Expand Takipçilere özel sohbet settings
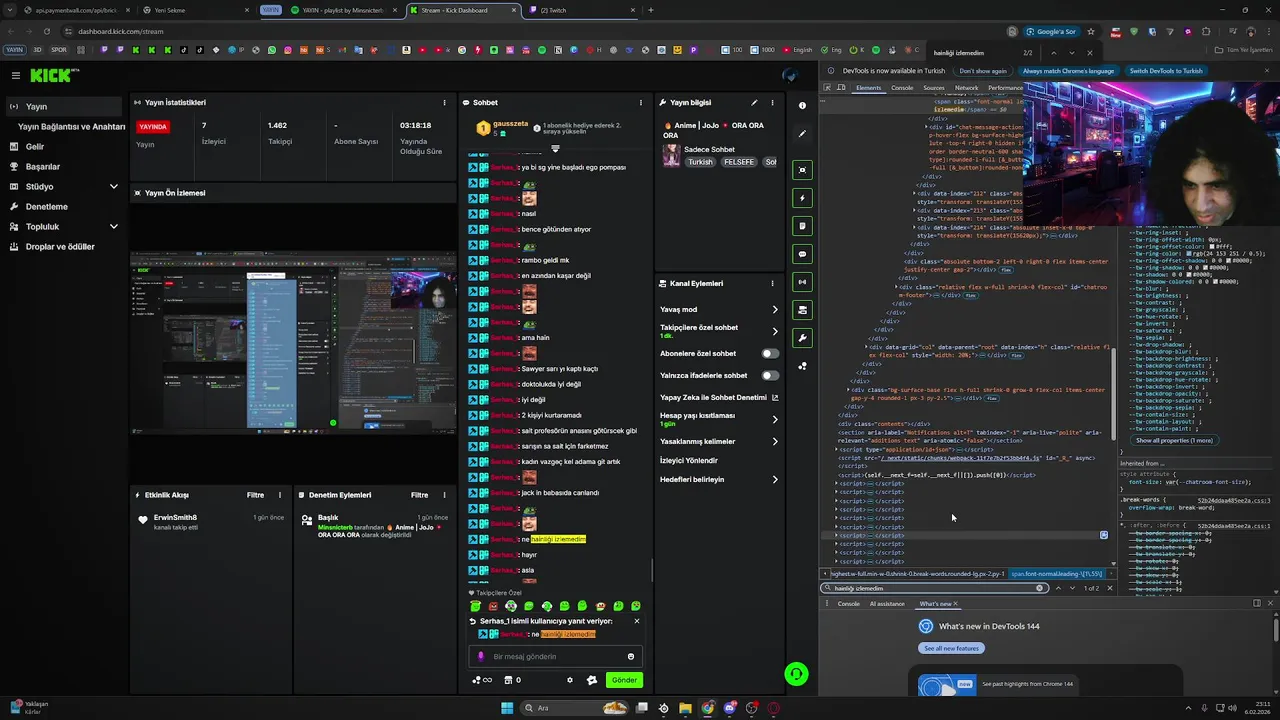Screen dimensions: 1280x720 pos(775,331)
